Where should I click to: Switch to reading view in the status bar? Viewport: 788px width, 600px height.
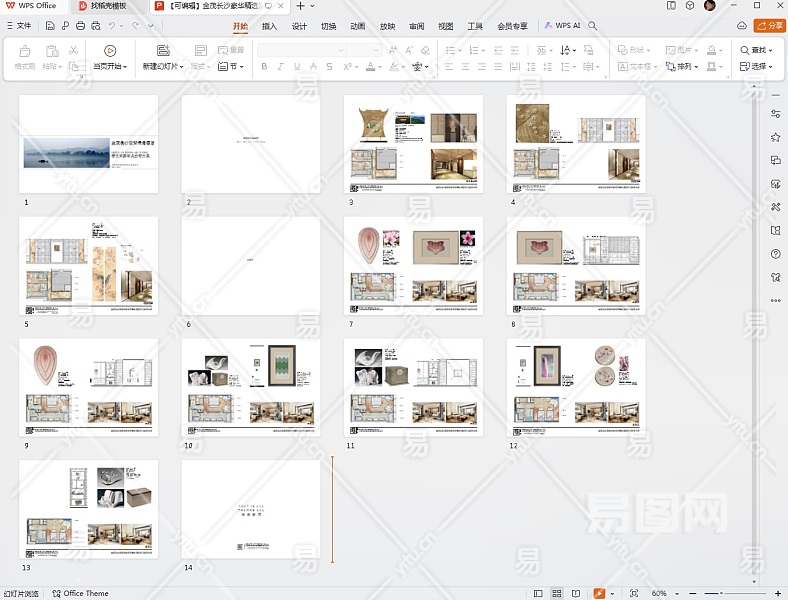click(576, 593)
